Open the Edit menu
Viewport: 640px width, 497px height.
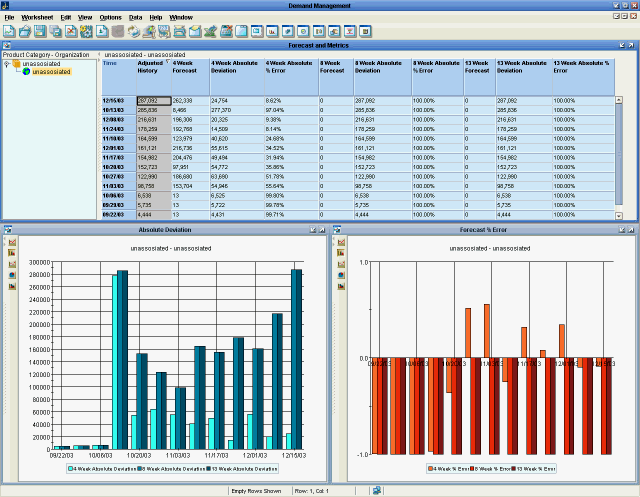(66, 18)
